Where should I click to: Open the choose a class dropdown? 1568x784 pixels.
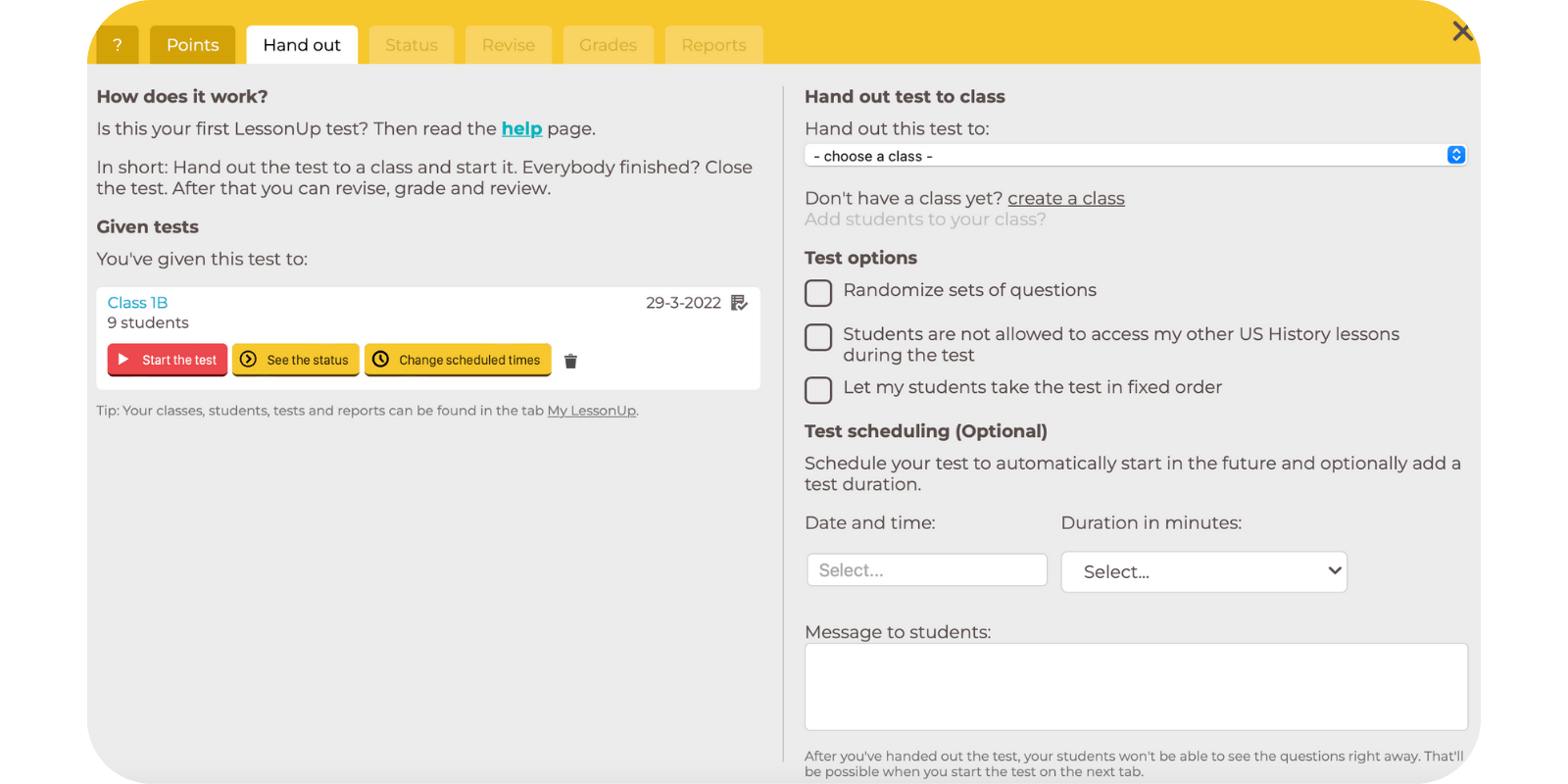click(1135, 156)
